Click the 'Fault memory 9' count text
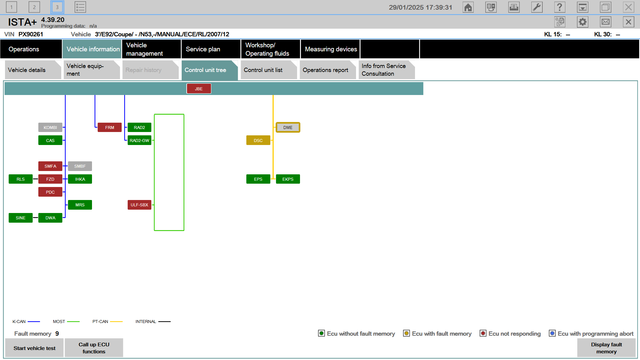 click(37, 333)
